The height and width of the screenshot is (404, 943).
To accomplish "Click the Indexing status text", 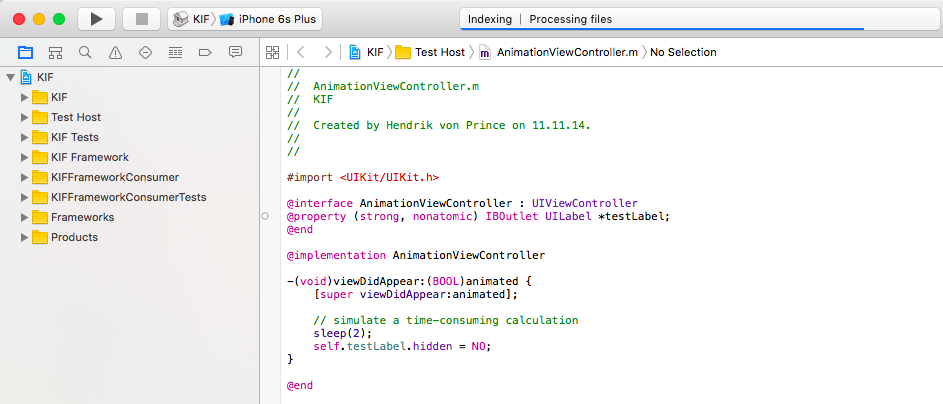I will [x=490, y=19].
